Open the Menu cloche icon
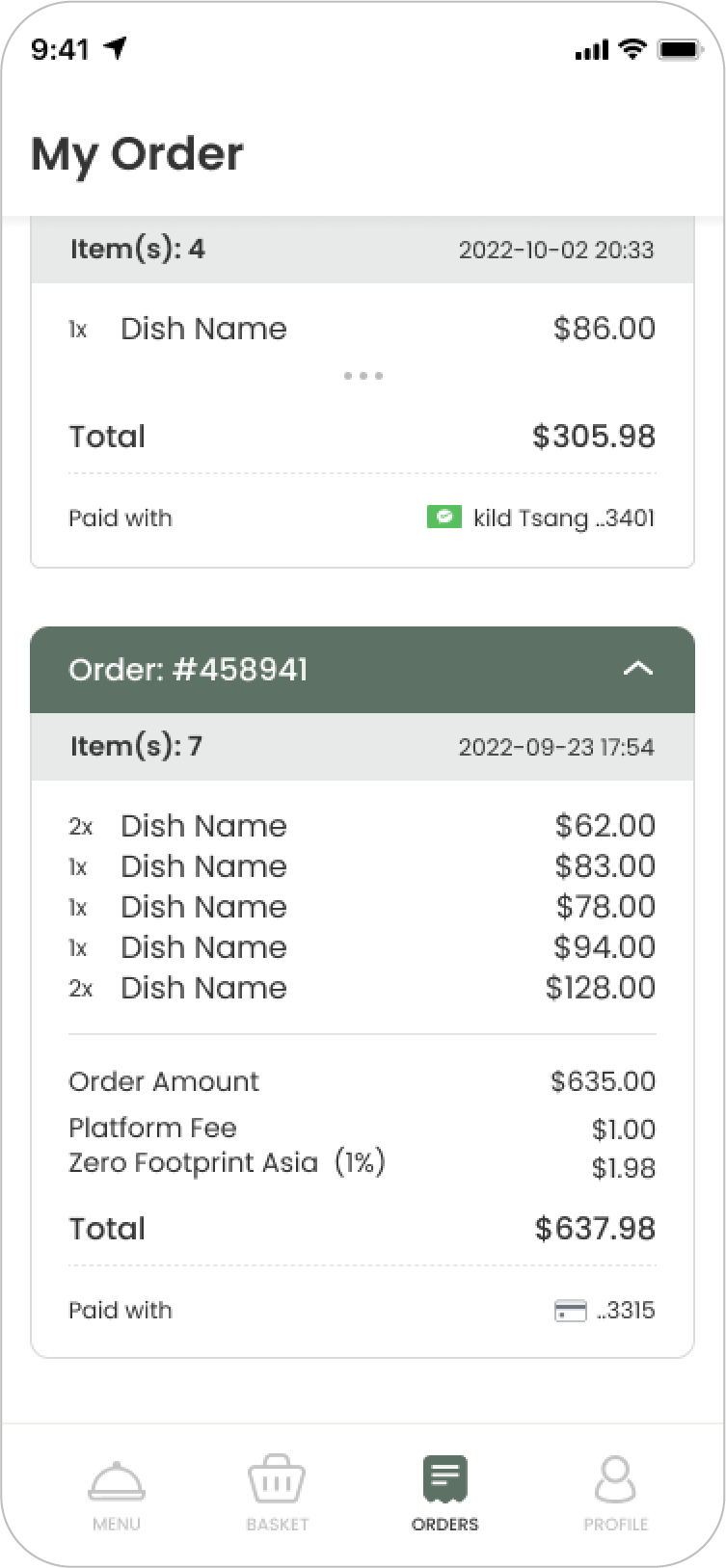Viewport: 726px width, 1568px height. pyautogui.click(x=117, y=1480)
